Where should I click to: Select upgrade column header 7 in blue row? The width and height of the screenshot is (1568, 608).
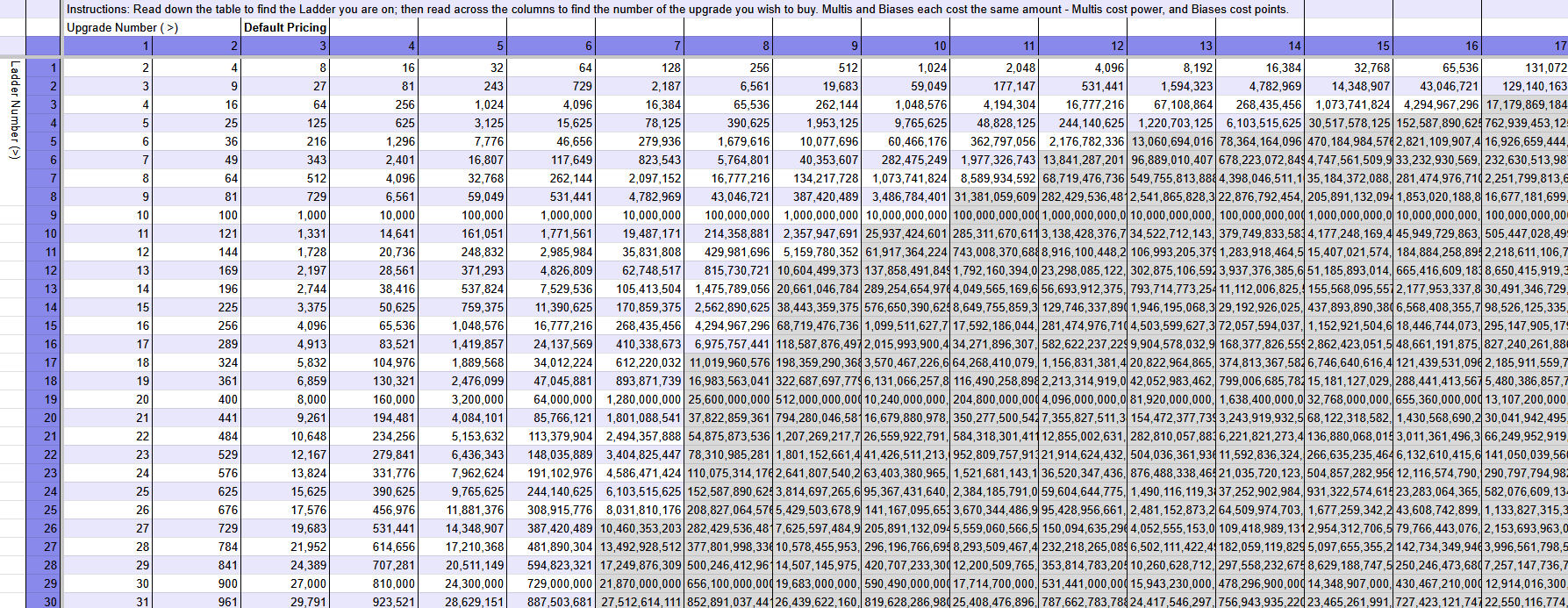(640, 46)
